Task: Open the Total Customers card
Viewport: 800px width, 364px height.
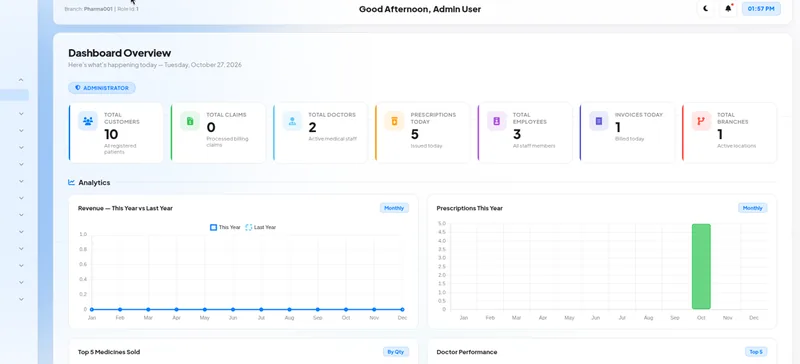Action: tap(116, 133)
